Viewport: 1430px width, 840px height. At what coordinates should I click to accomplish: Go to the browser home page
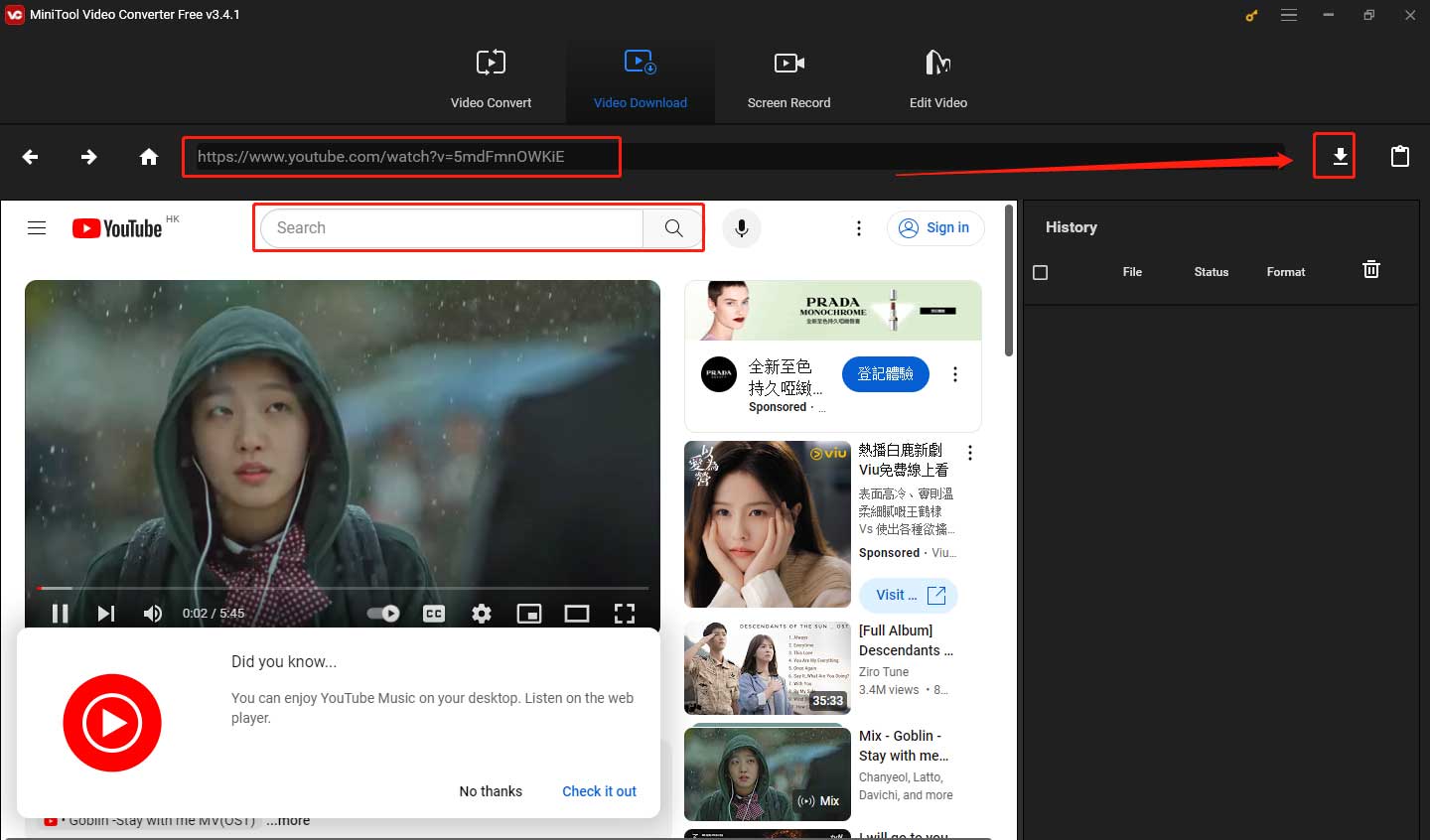[x=149, y=157]
